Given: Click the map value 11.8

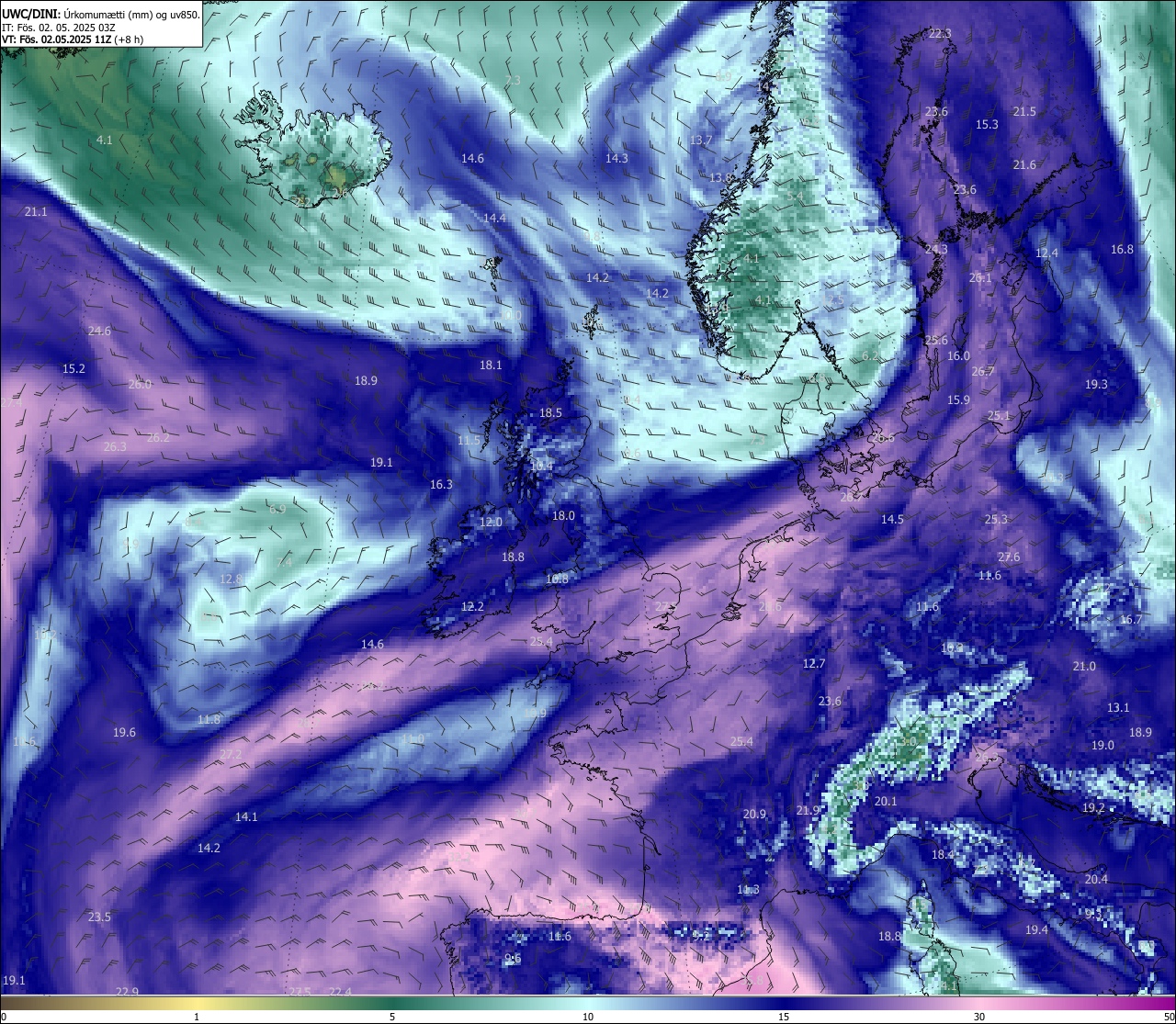Looking at the screenshot, I should point(209,720).
